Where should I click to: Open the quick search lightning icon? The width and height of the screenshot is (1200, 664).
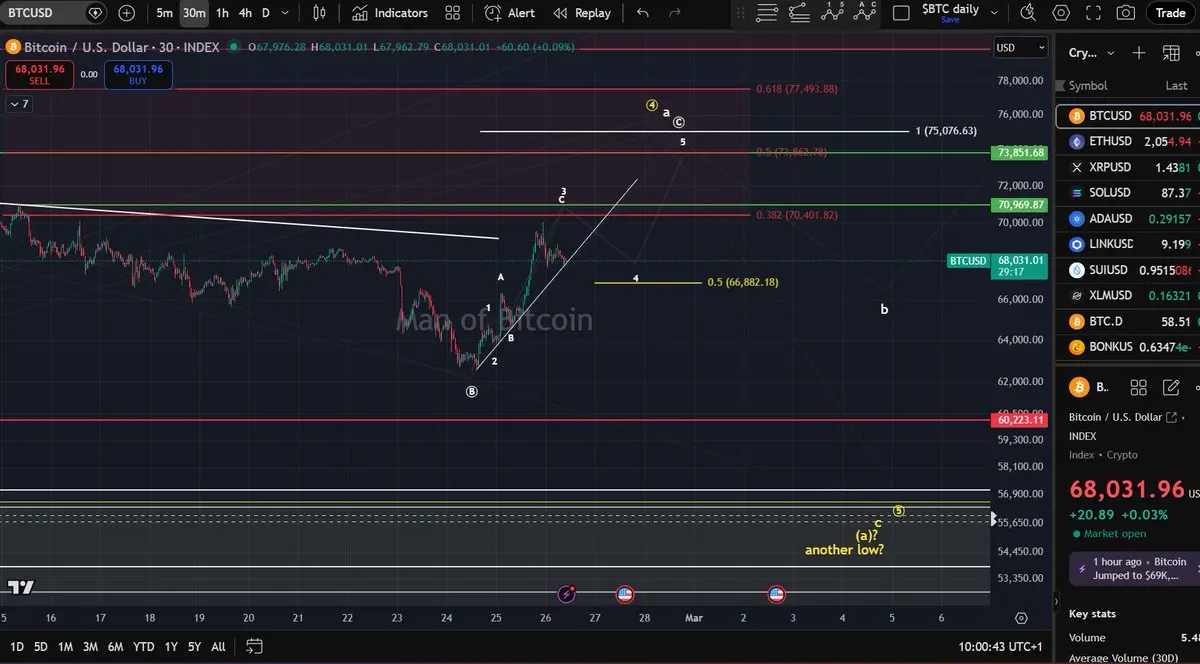pyautogui.click(x=1028, y=13)
